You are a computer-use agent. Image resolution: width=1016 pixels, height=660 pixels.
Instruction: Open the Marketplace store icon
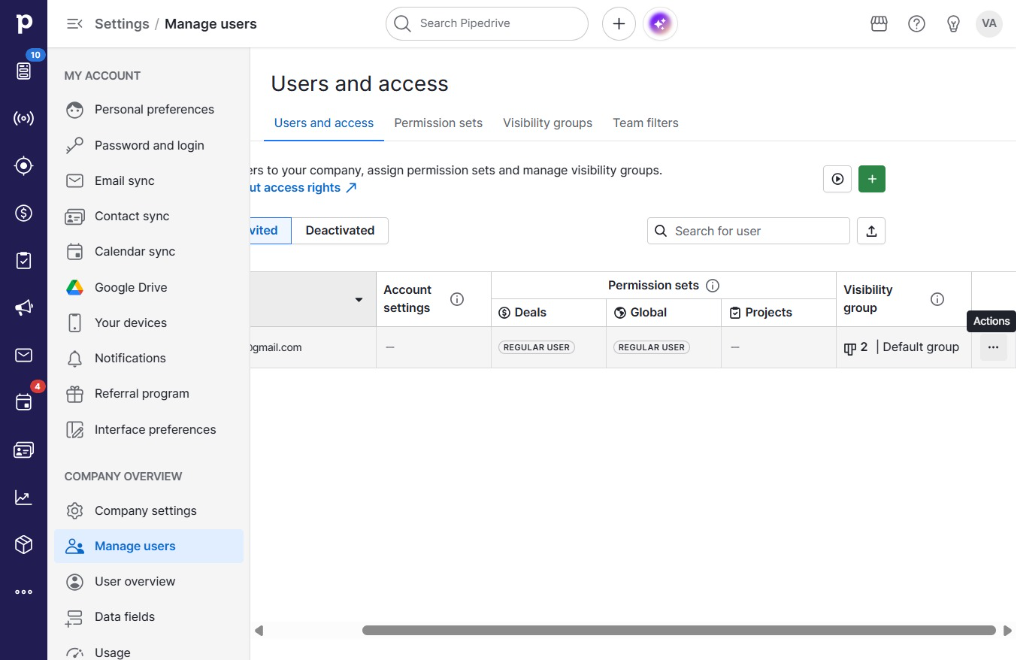(879, 24)
